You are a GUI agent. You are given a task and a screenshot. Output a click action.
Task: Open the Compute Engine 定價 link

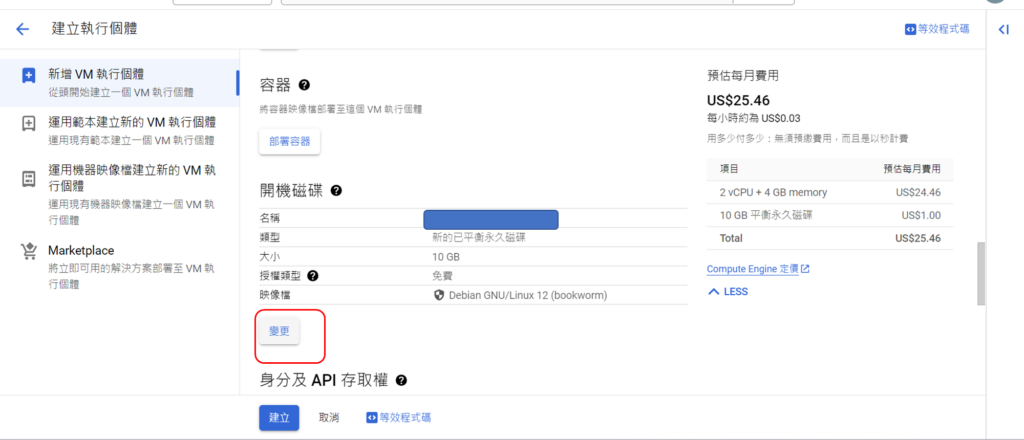click(x=757, y=269)
